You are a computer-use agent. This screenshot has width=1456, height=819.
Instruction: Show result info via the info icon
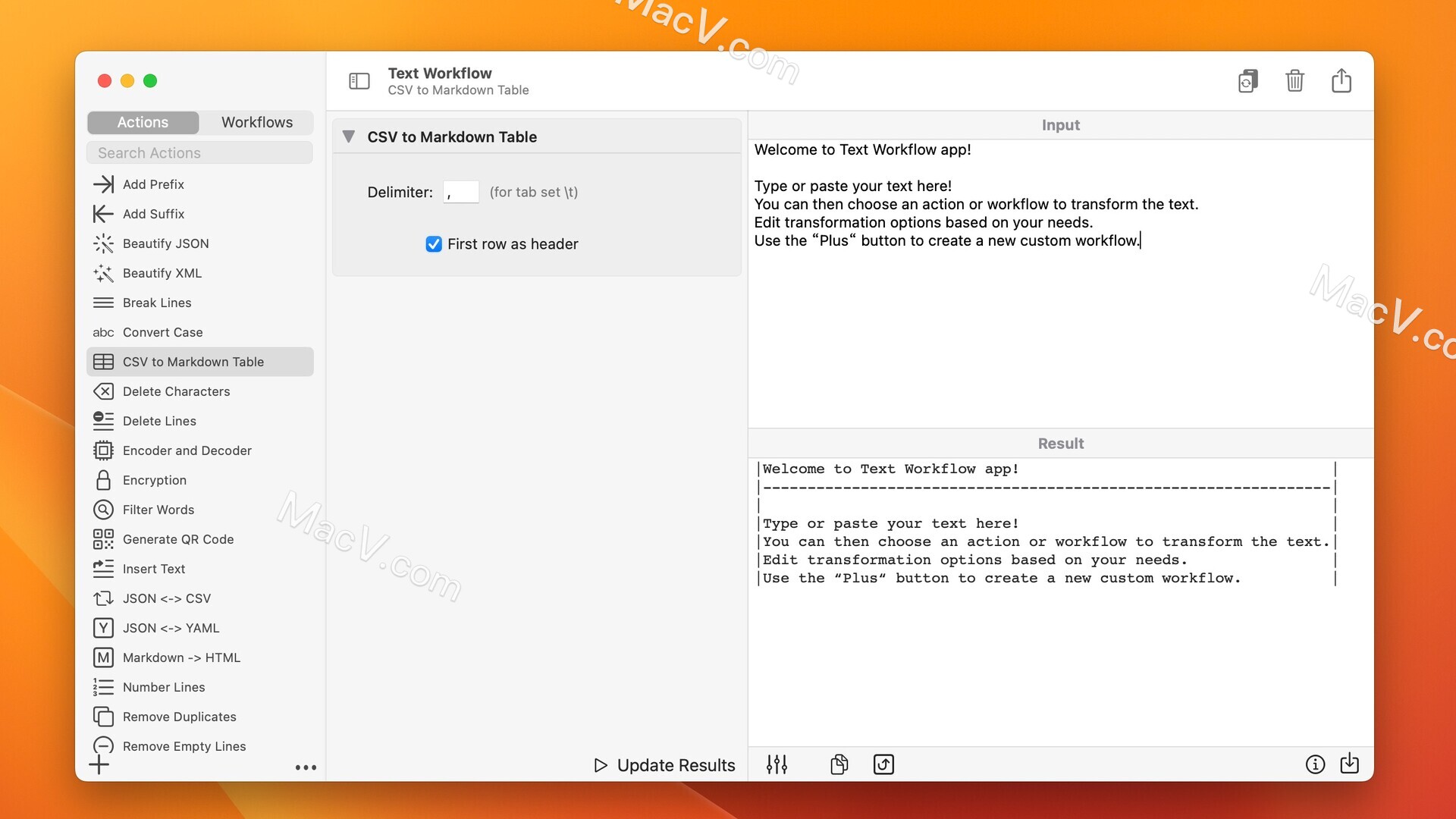[x=1314, y=764]
